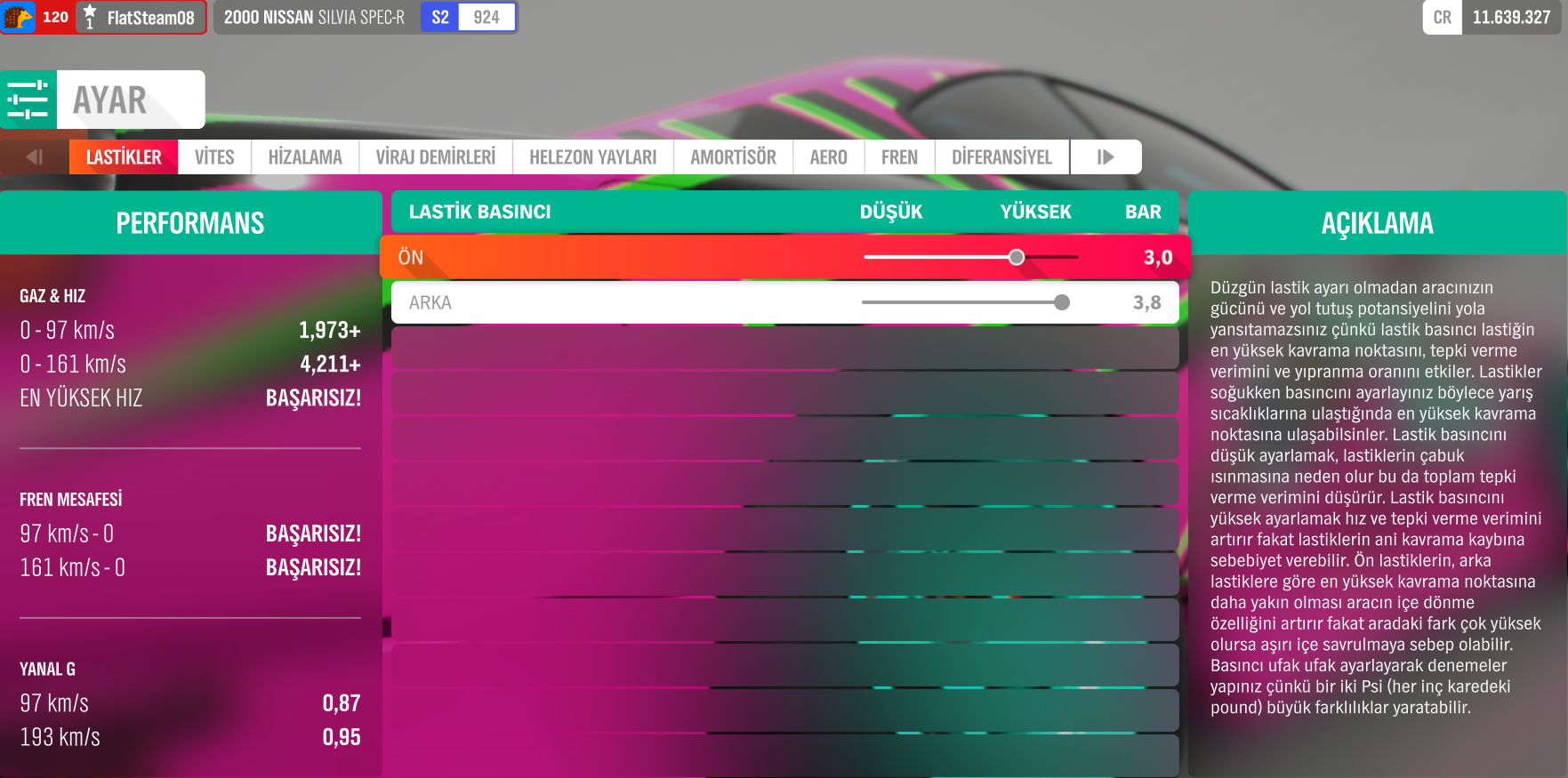Click the AYAR title label
Image resolution: width=1568 pixels, height=778 pixels.
click(110, 100)
